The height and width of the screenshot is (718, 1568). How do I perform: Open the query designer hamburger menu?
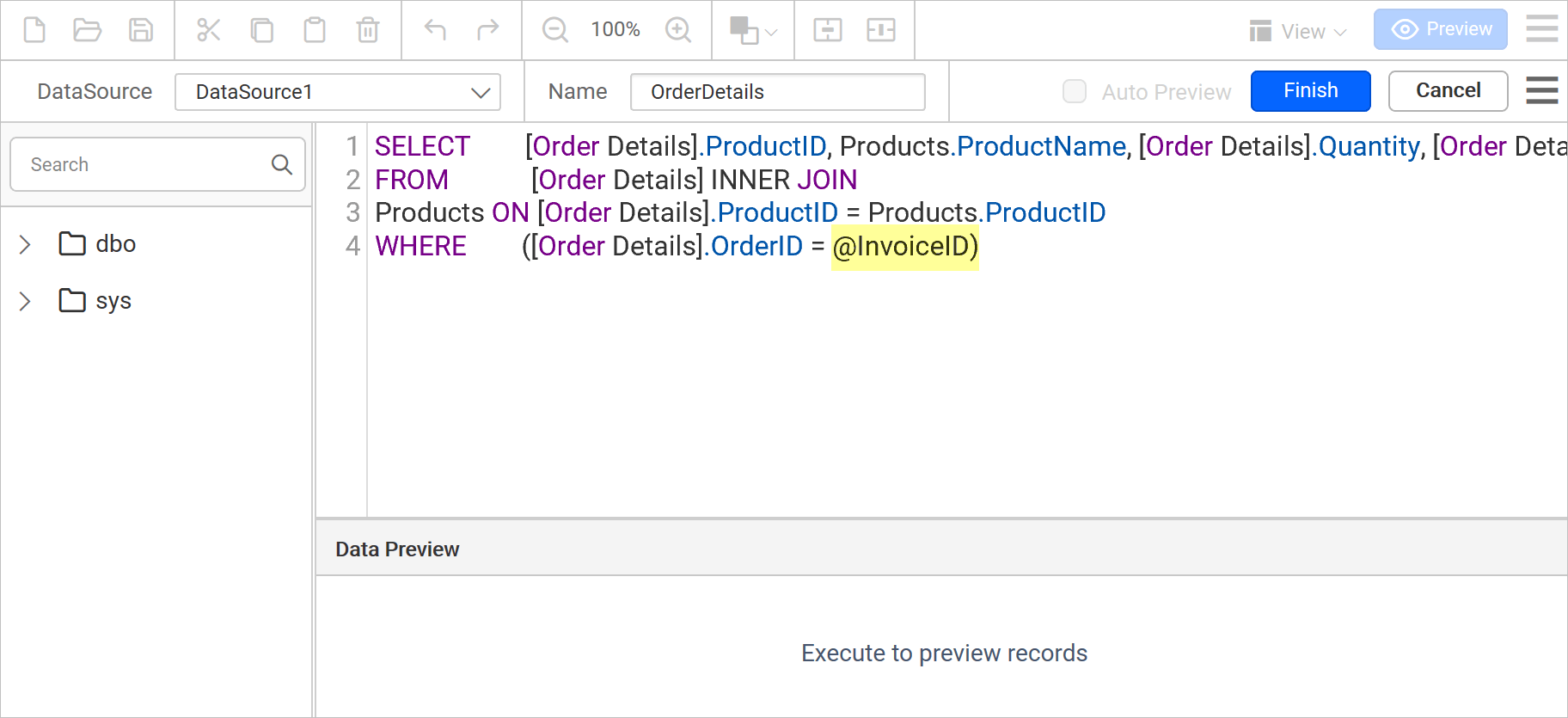point(1542,90)
